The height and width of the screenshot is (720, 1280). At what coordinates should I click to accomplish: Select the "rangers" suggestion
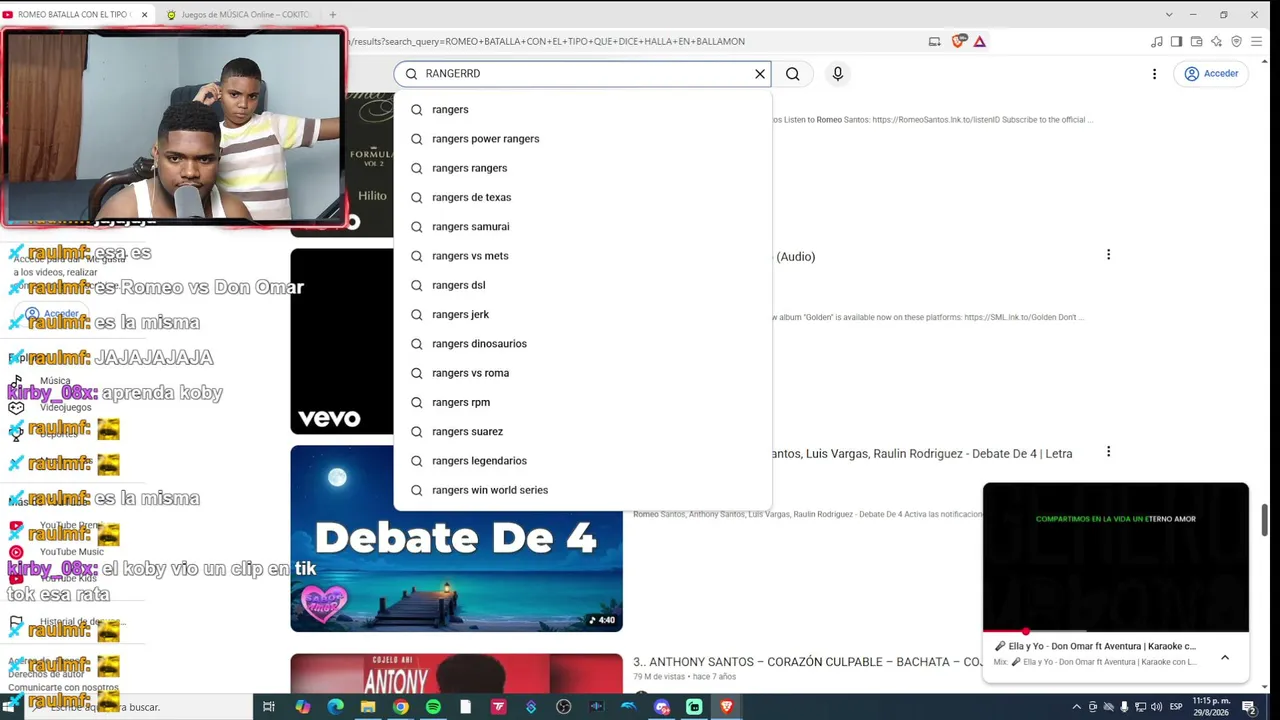coord(583,109)
